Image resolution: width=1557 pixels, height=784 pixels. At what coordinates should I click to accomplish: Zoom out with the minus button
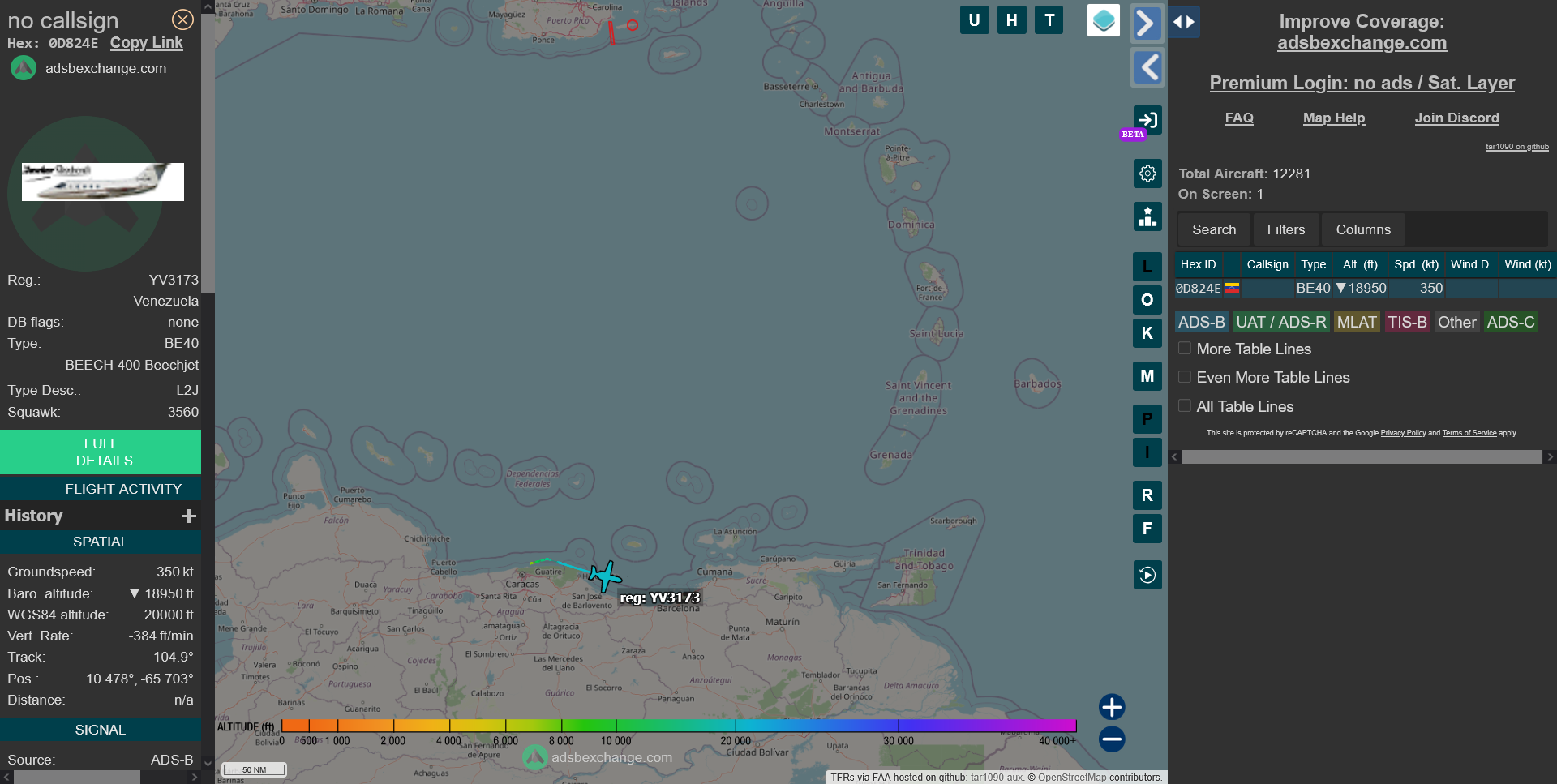[1111, 739]
